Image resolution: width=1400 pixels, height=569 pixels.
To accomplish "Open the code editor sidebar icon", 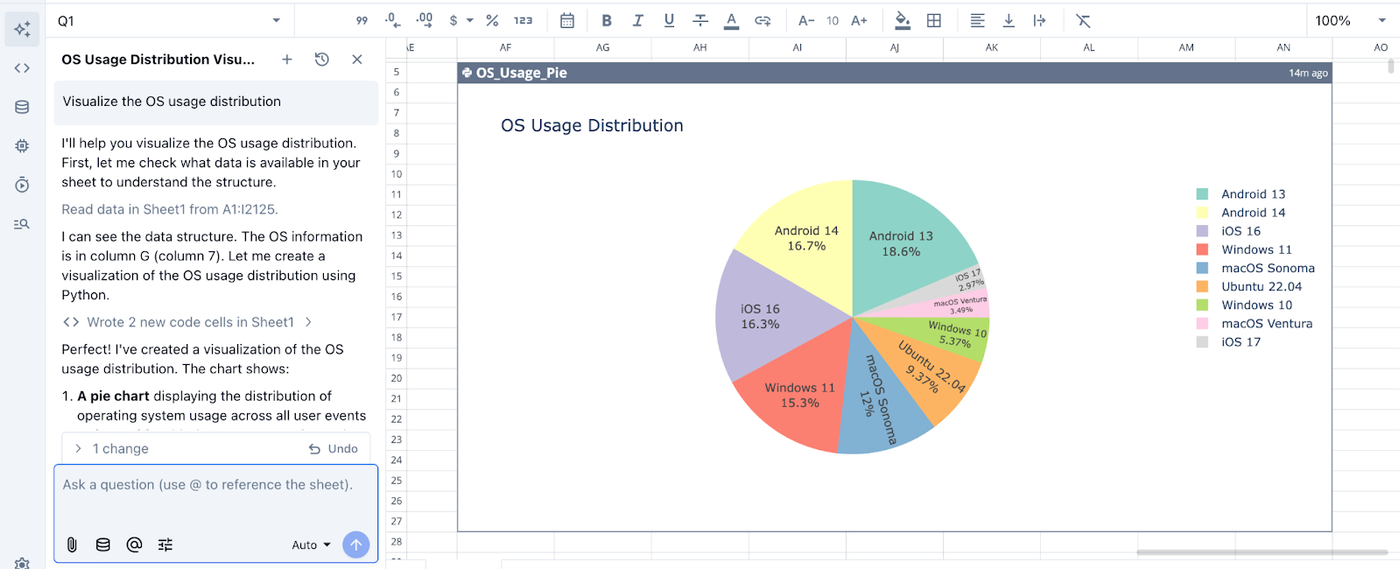I will coord(22,68).
